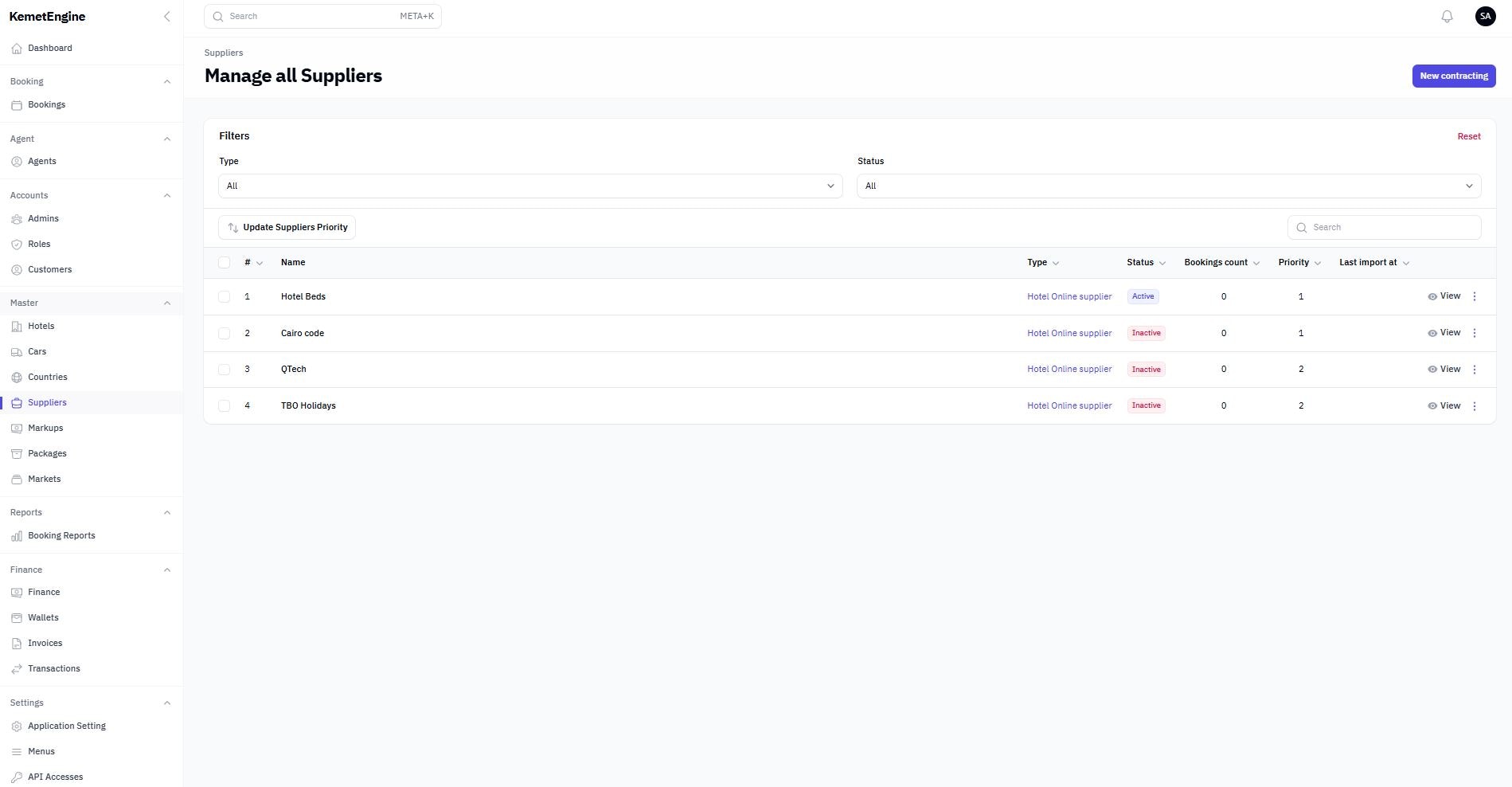Click the API Accesses key icon
Viewport: 1512px width, 787px height.
pos(17,777)
